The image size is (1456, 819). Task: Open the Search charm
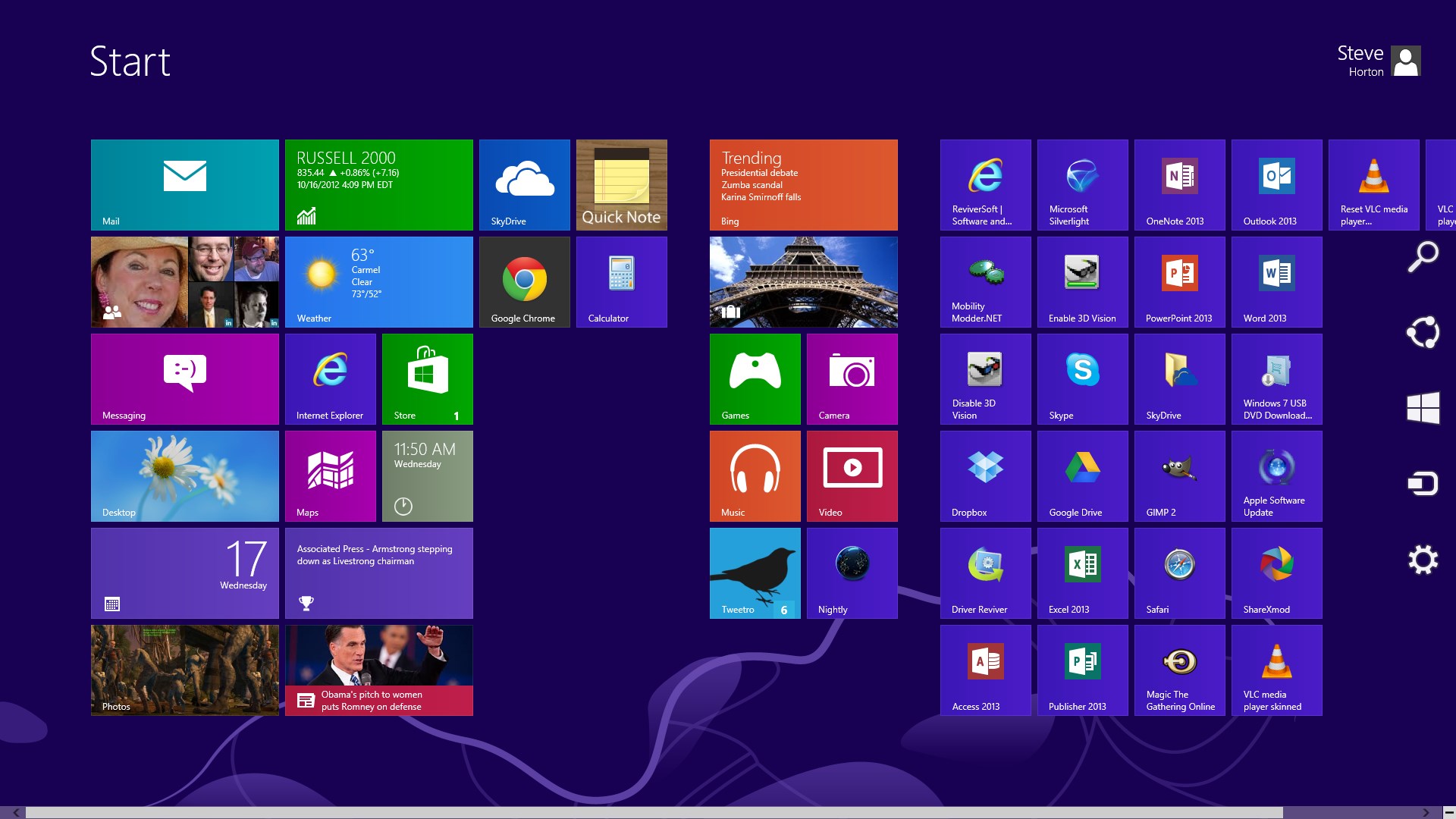[x=1423, y=256]
